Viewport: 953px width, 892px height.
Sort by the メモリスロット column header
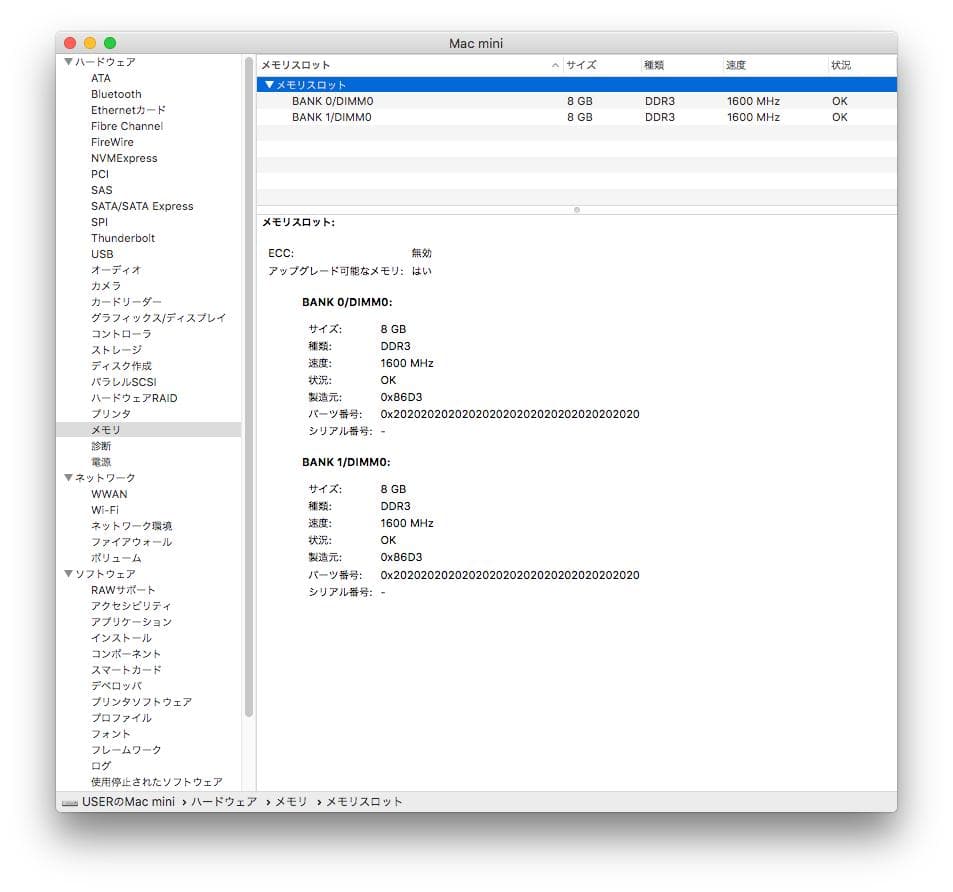[410, 65]
